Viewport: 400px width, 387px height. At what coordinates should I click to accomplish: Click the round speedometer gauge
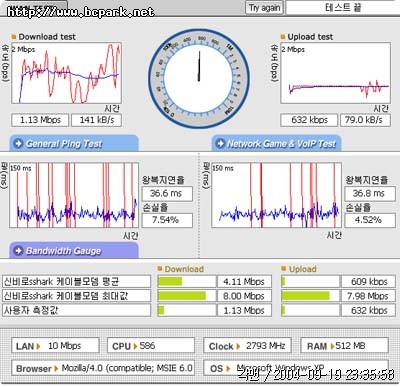click(x=199, y=79)
